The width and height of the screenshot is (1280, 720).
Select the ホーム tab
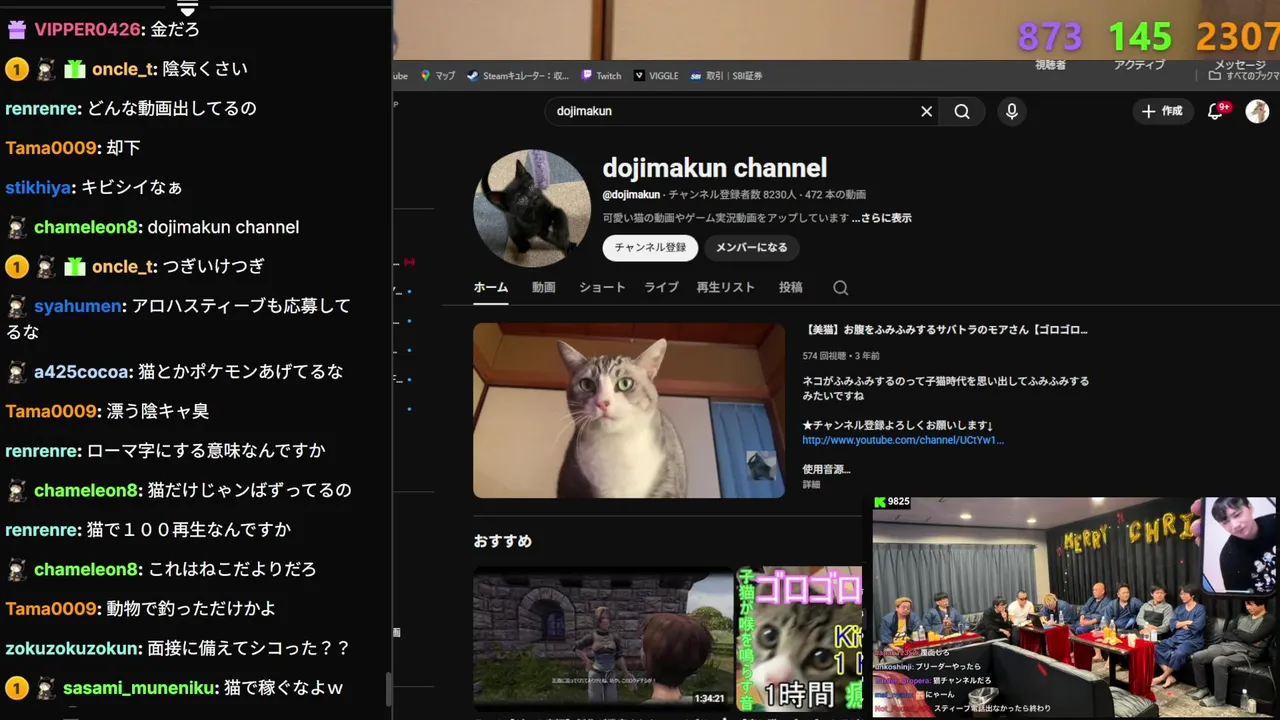point(491,287)
